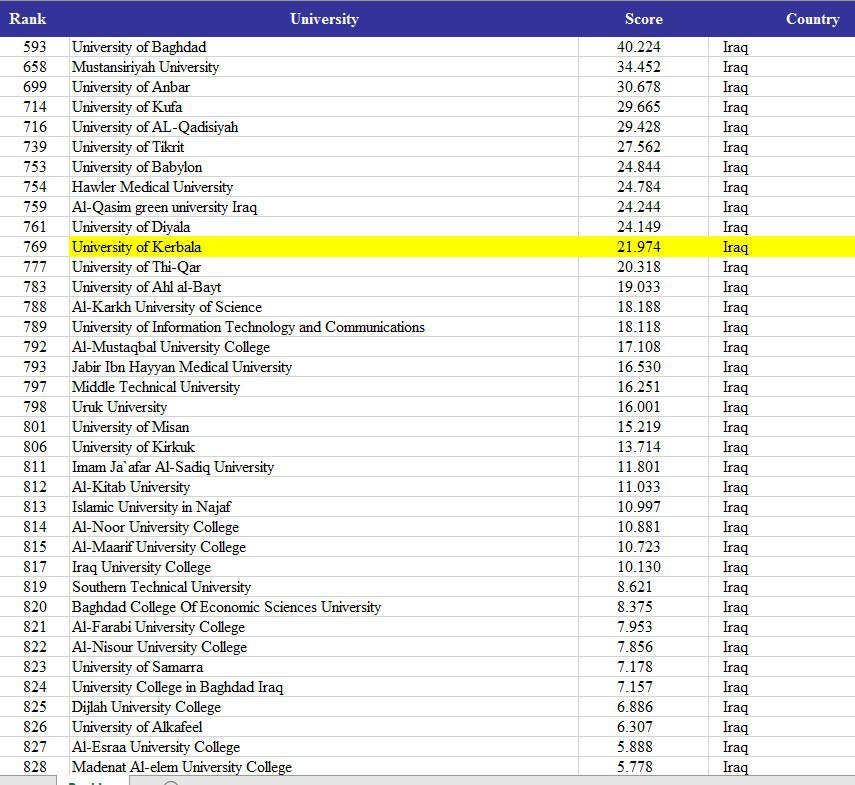855x785 pixels.
Task: Click the Iraq cell in University of Baghdad row
Action: tap(782, 47)
